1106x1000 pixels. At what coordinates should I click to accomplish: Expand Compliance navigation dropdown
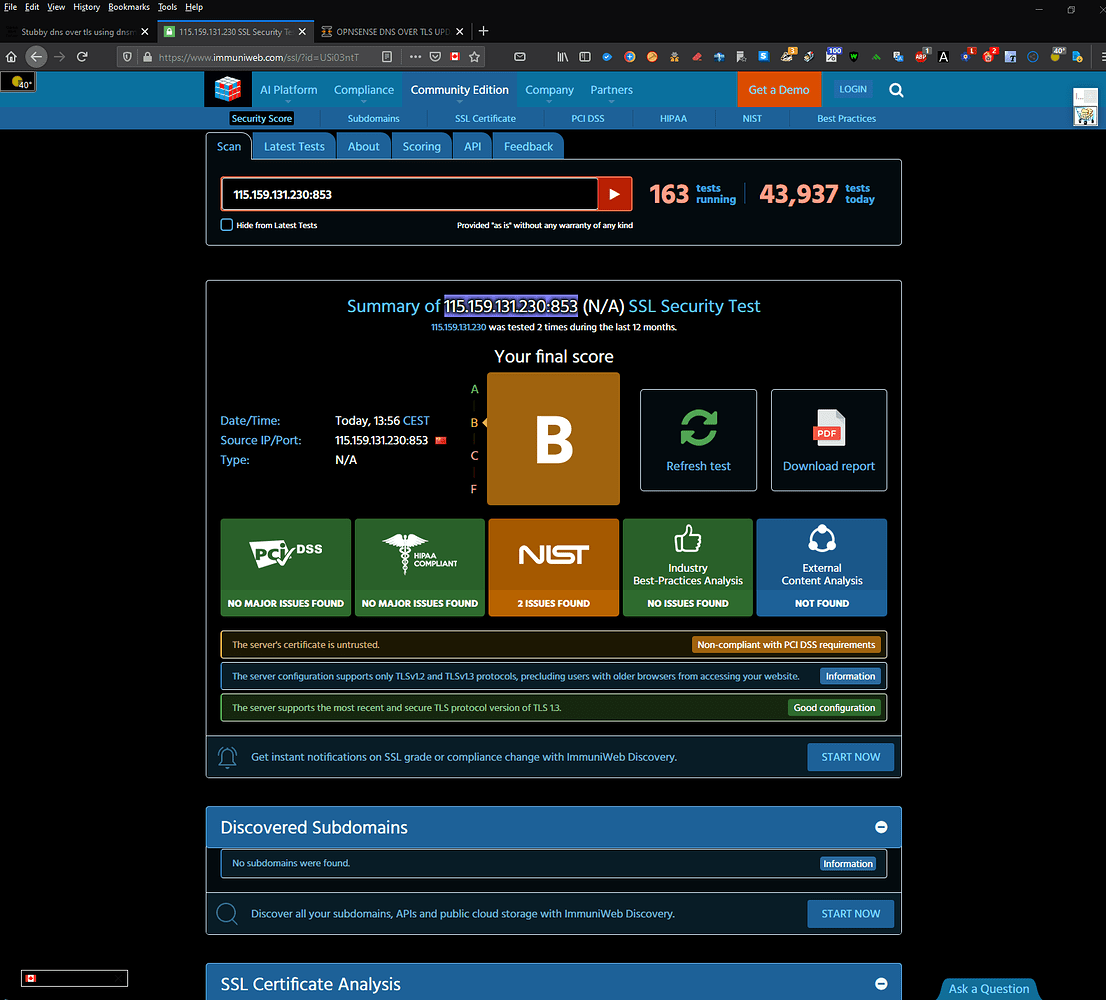coord(364,90)
